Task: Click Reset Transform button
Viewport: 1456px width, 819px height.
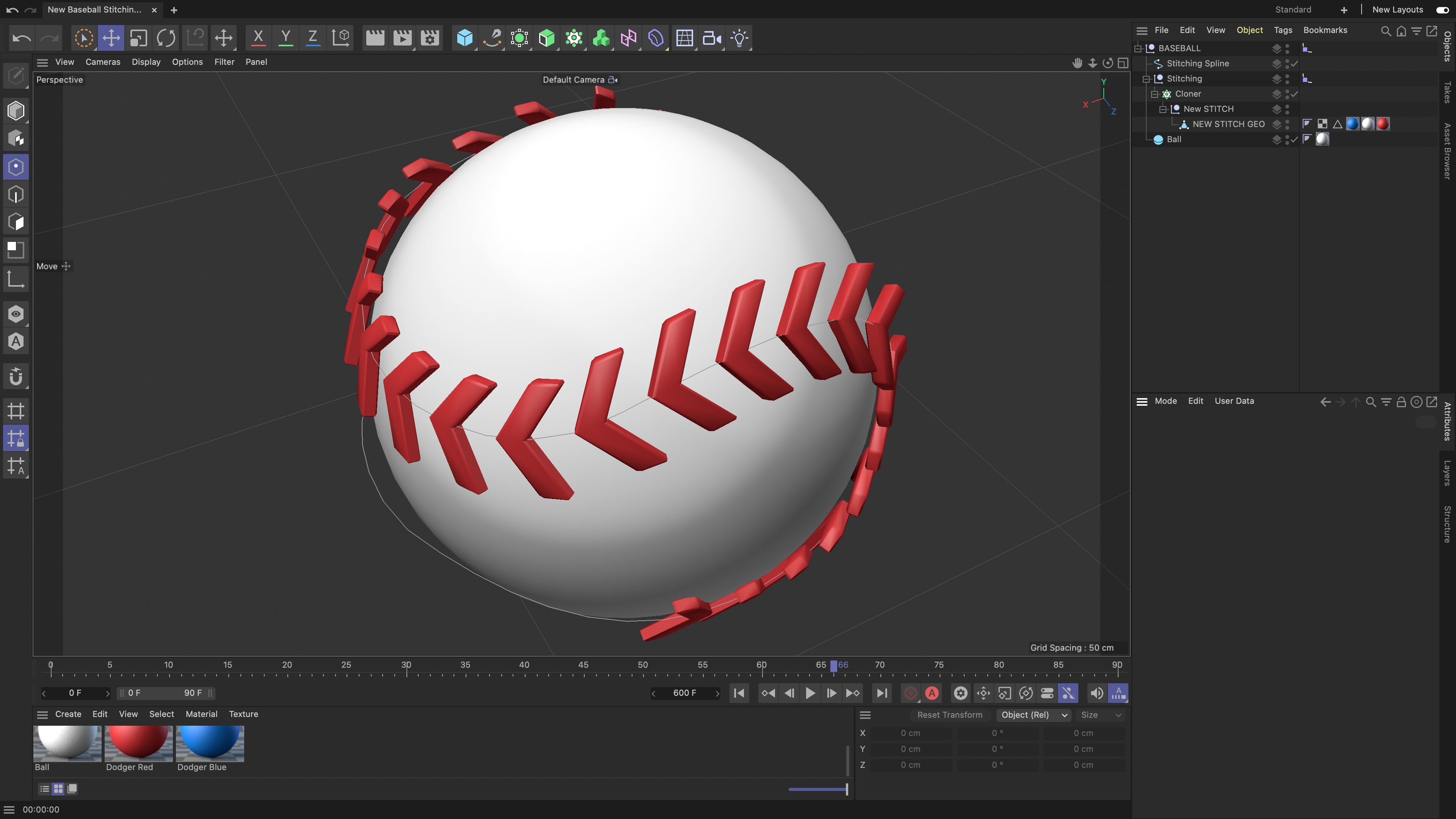Action: point(949,715)
